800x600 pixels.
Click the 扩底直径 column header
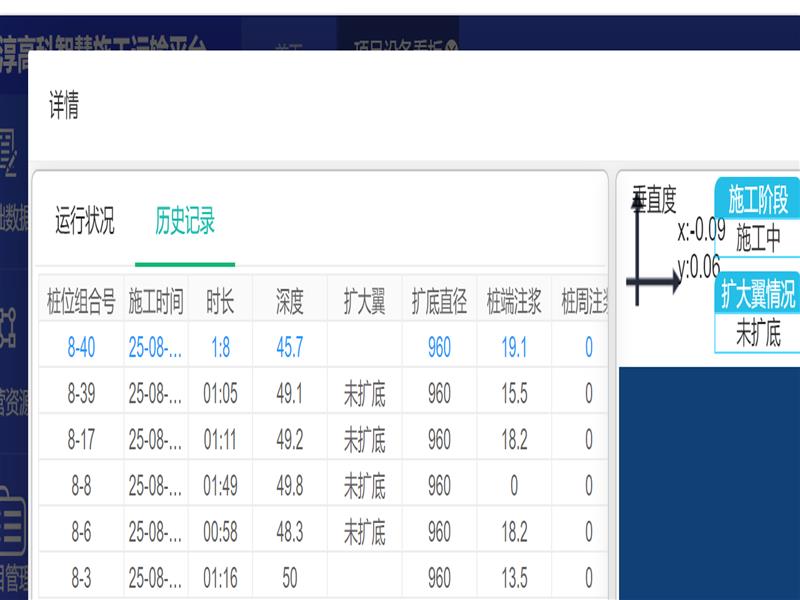point(439,302)
